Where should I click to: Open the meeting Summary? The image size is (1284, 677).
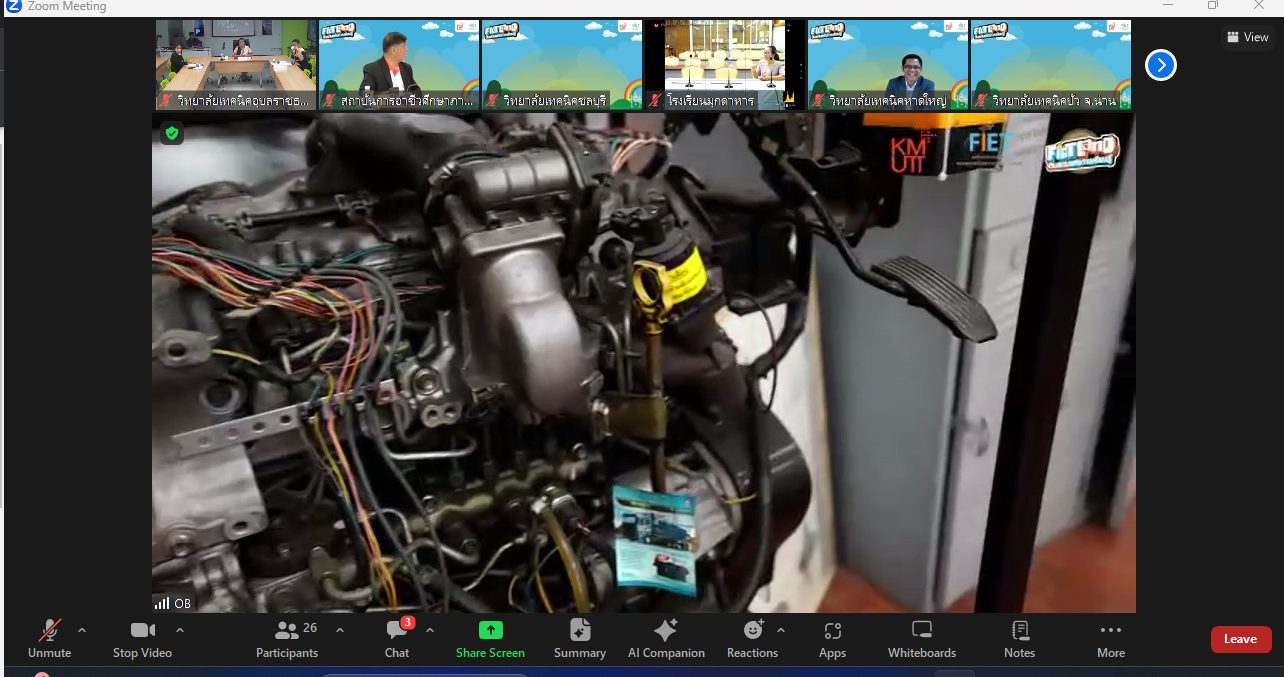[x=580, y=638]
